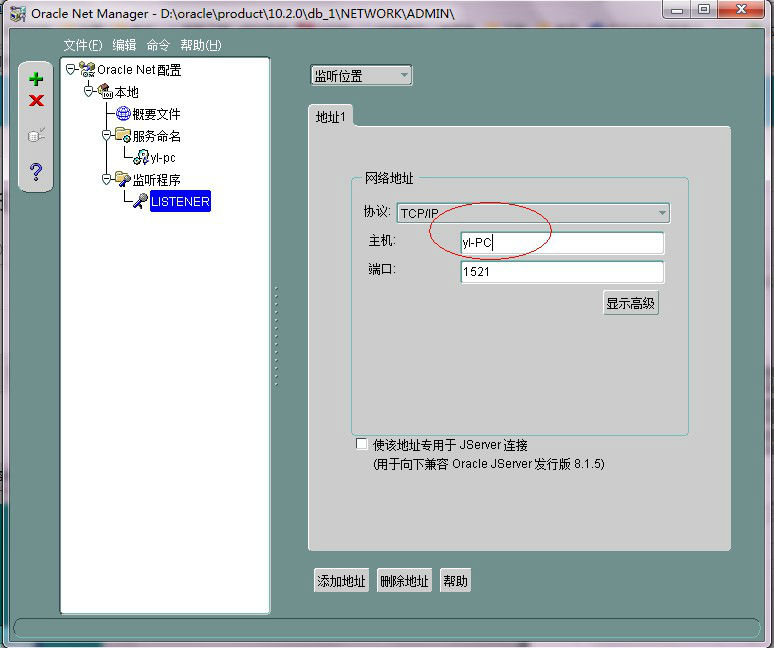This screenshot has height=648, width=774.
Task: Open help via the question mark icon
Action: pyautogui.click(x=36, y=171)
